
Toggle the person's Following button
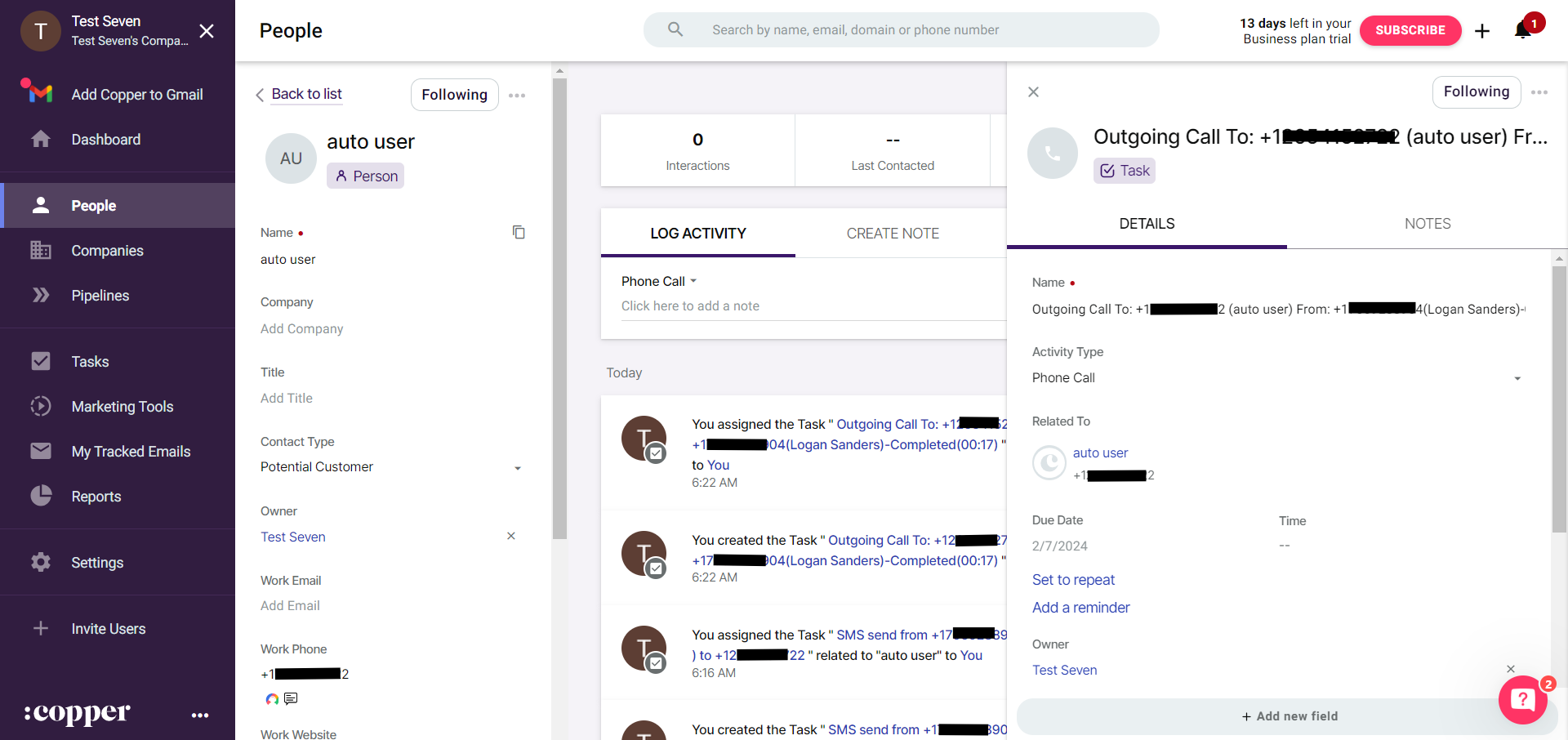pos(455,95)
